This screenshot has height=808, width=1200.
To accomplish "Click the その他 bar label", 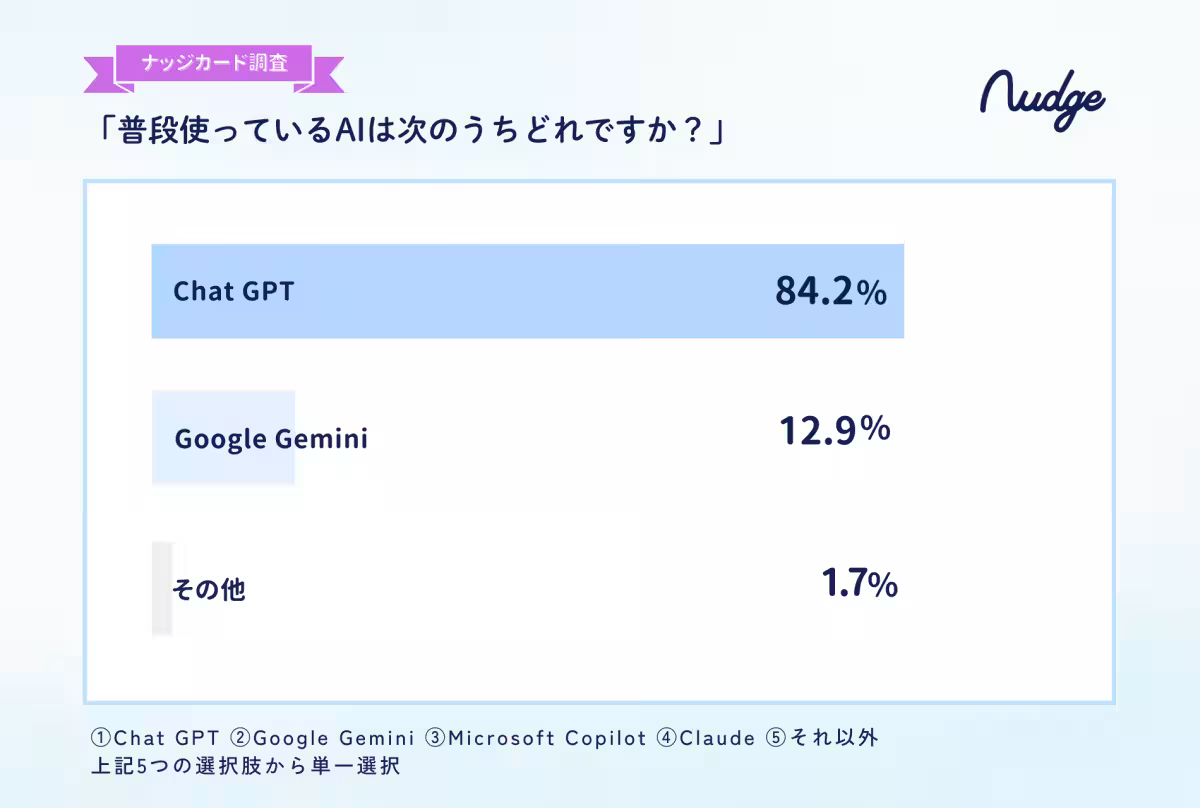I will click(208, 589).
